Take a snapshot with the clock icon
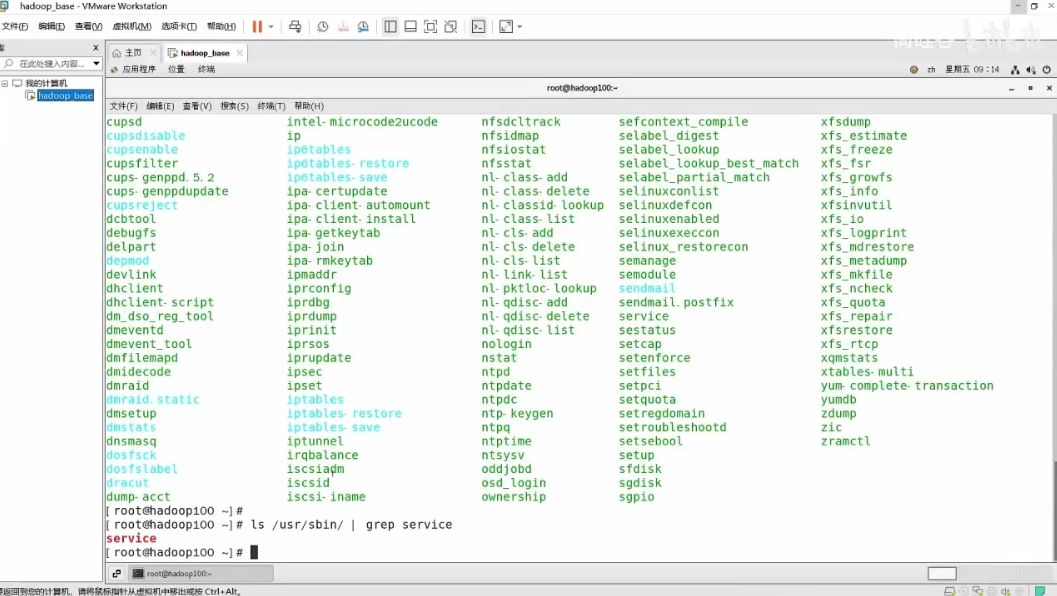Viewport: 1057px width, 596px height. 323,26
